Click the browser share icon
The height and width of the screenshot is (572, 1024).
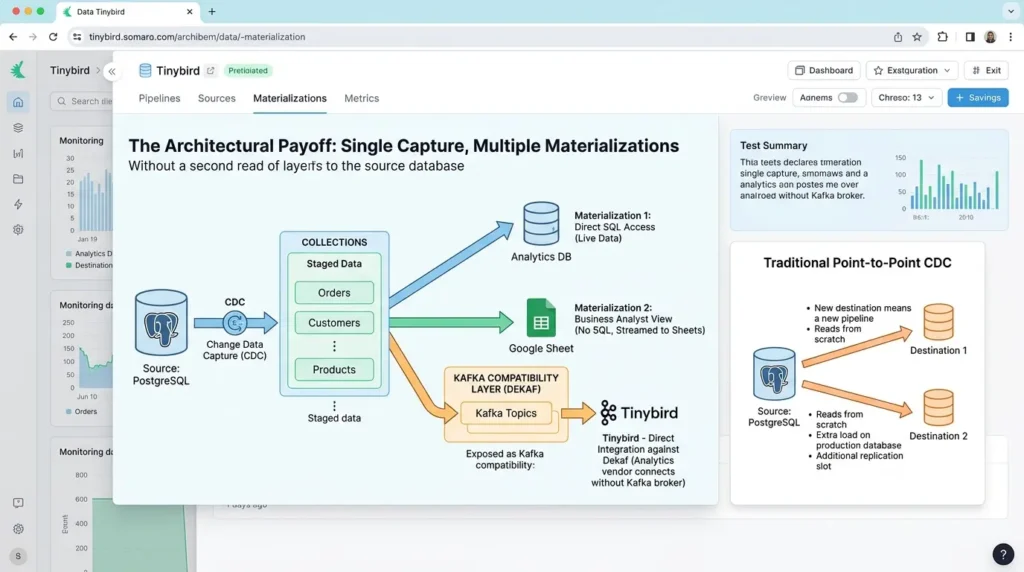click(898, 37)
